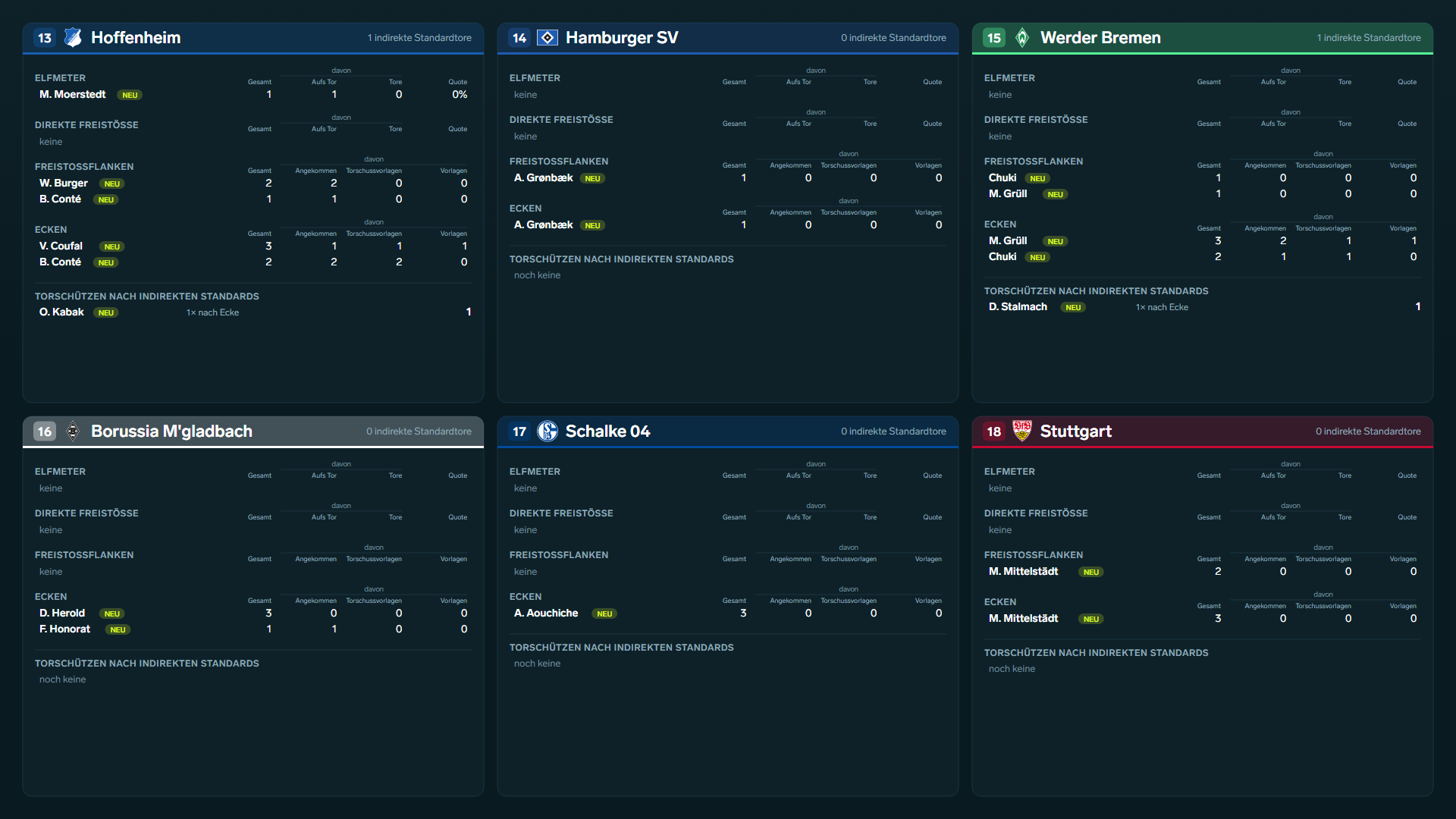Open the Hoffenheim team title
This screenshot has width=1456, height=819.
(136, 38)
